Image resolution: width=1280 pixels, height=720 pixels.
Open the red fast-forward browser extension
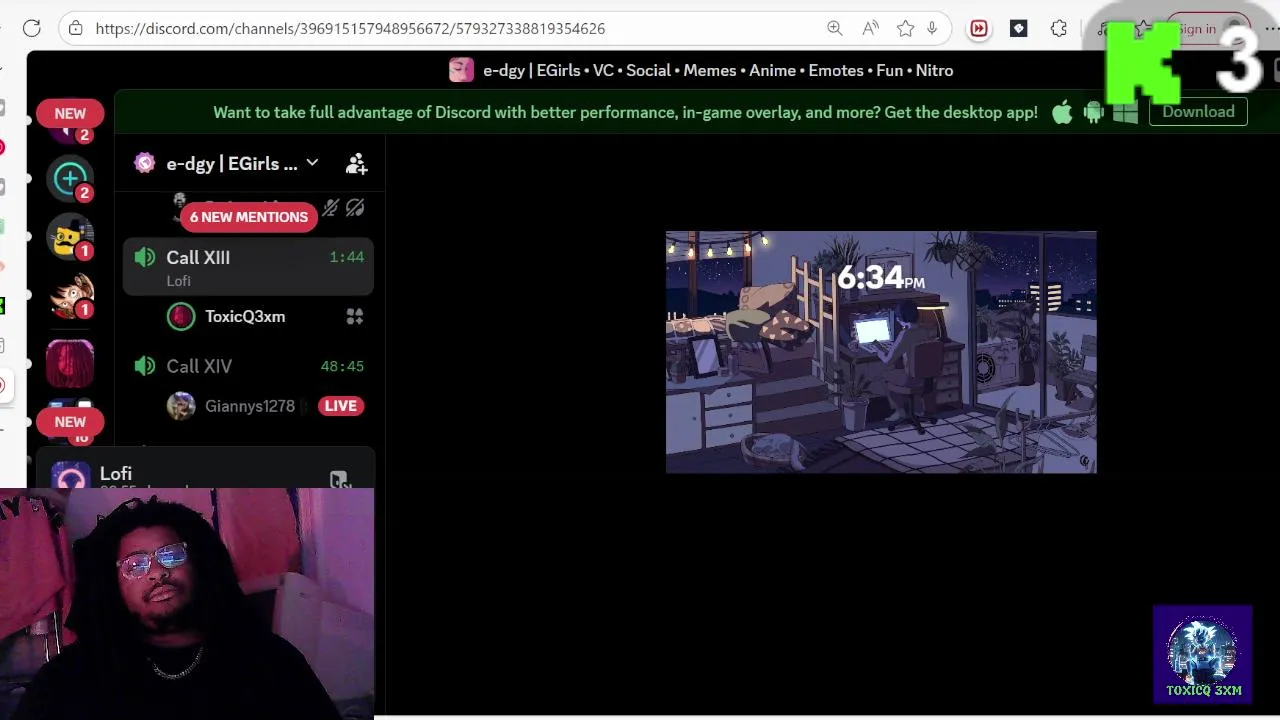(979, 29)
